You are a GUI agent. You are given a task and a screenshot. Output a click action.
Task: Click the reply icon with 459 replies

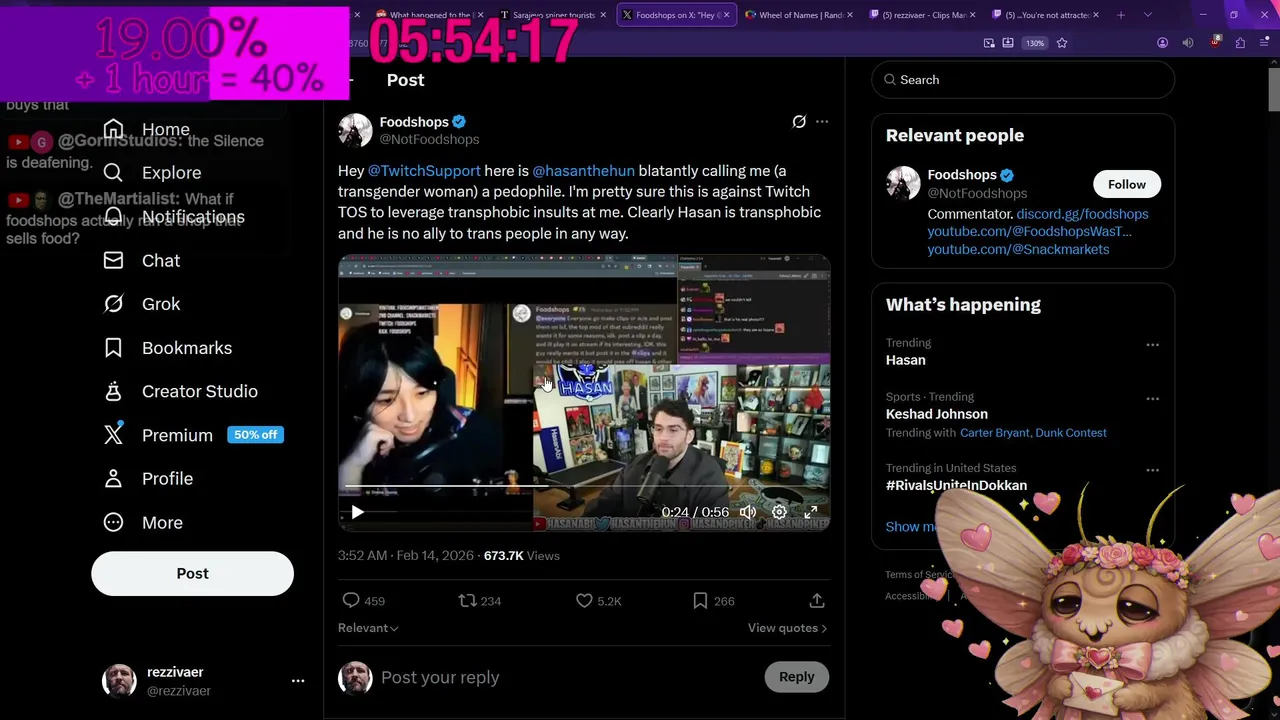351,601
